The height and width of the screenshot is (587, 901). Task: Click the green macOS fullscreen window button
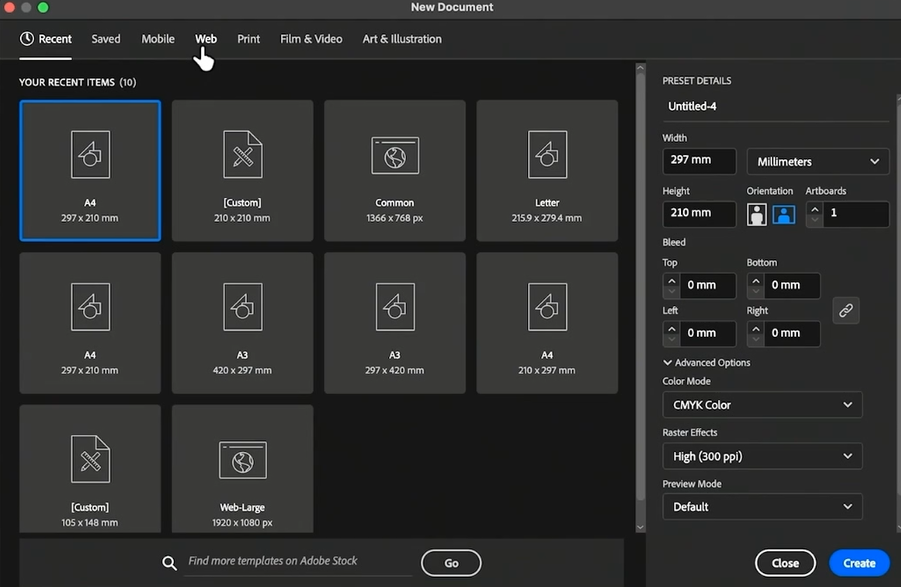(x=43, y=7)
